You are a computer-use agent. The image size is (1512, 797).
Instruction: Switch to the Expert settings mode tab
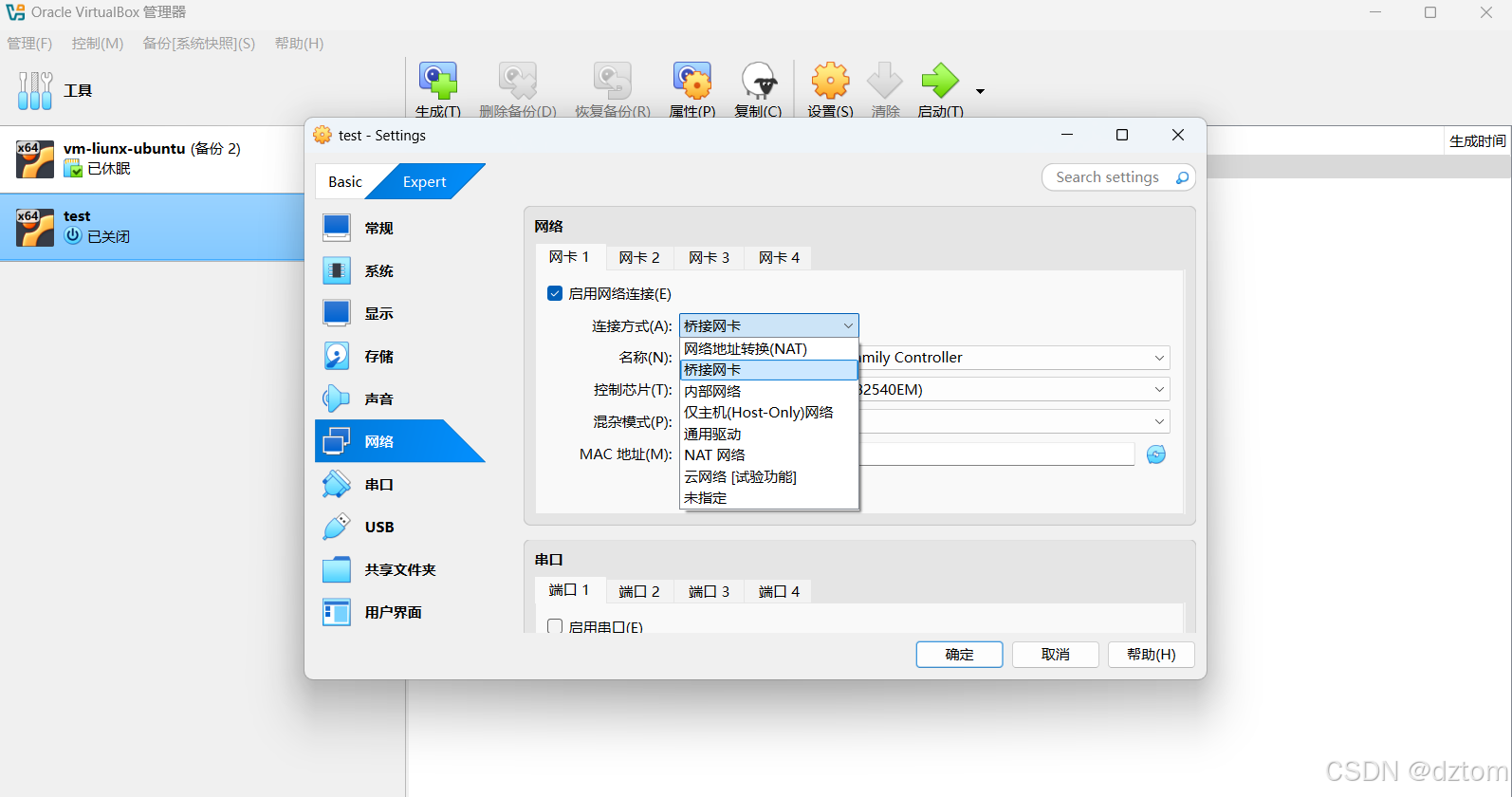click(x=425, y=182)
